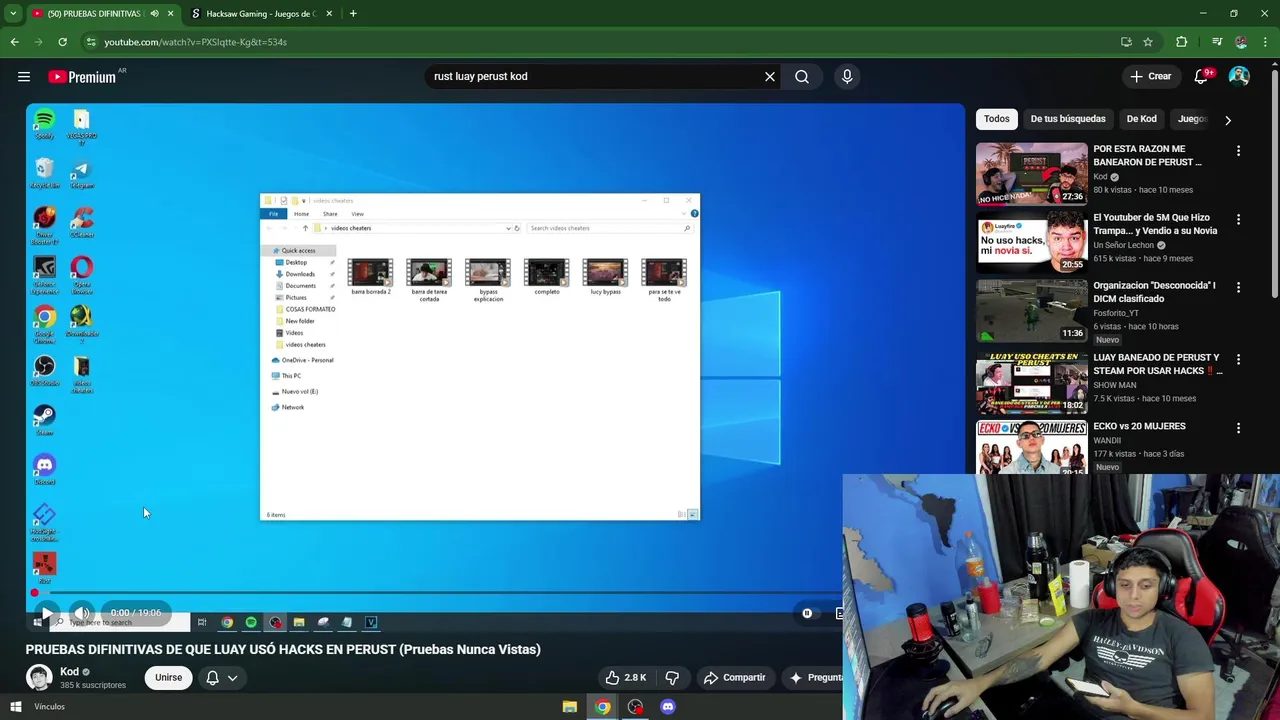Dislike the video
Image resolution: width=1280 pixels, height=720 pixels.
pos(672,677)
